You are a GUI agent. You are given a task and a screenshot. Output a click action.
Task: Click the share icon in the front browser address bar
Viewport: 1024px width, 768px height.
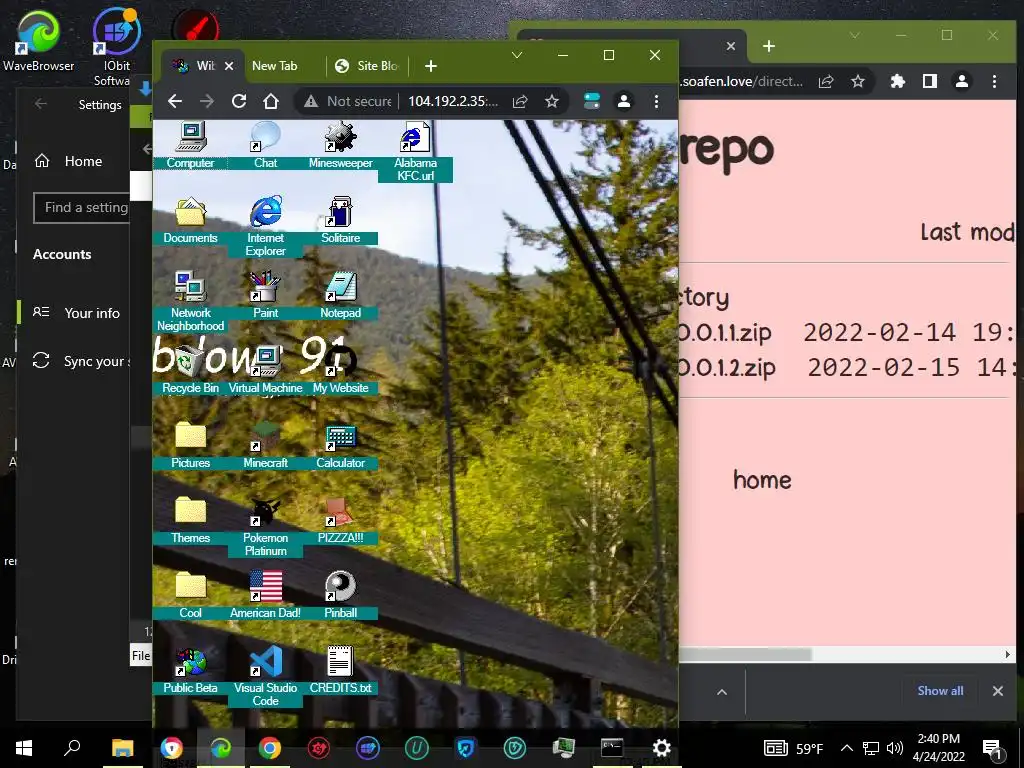520,101
